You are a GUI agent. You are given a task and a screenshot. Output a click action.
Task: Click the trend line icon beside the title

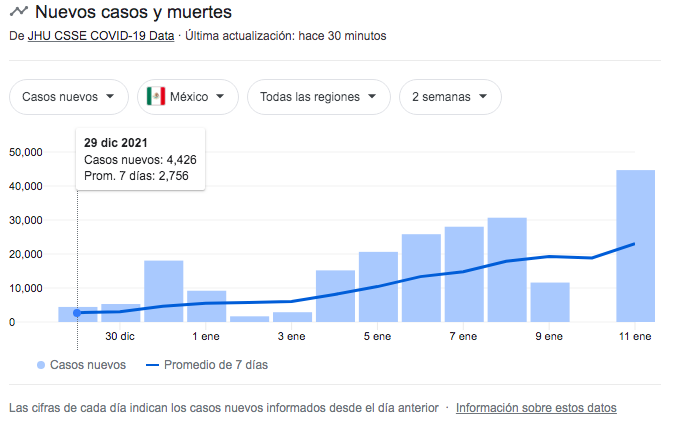point(19,11)
